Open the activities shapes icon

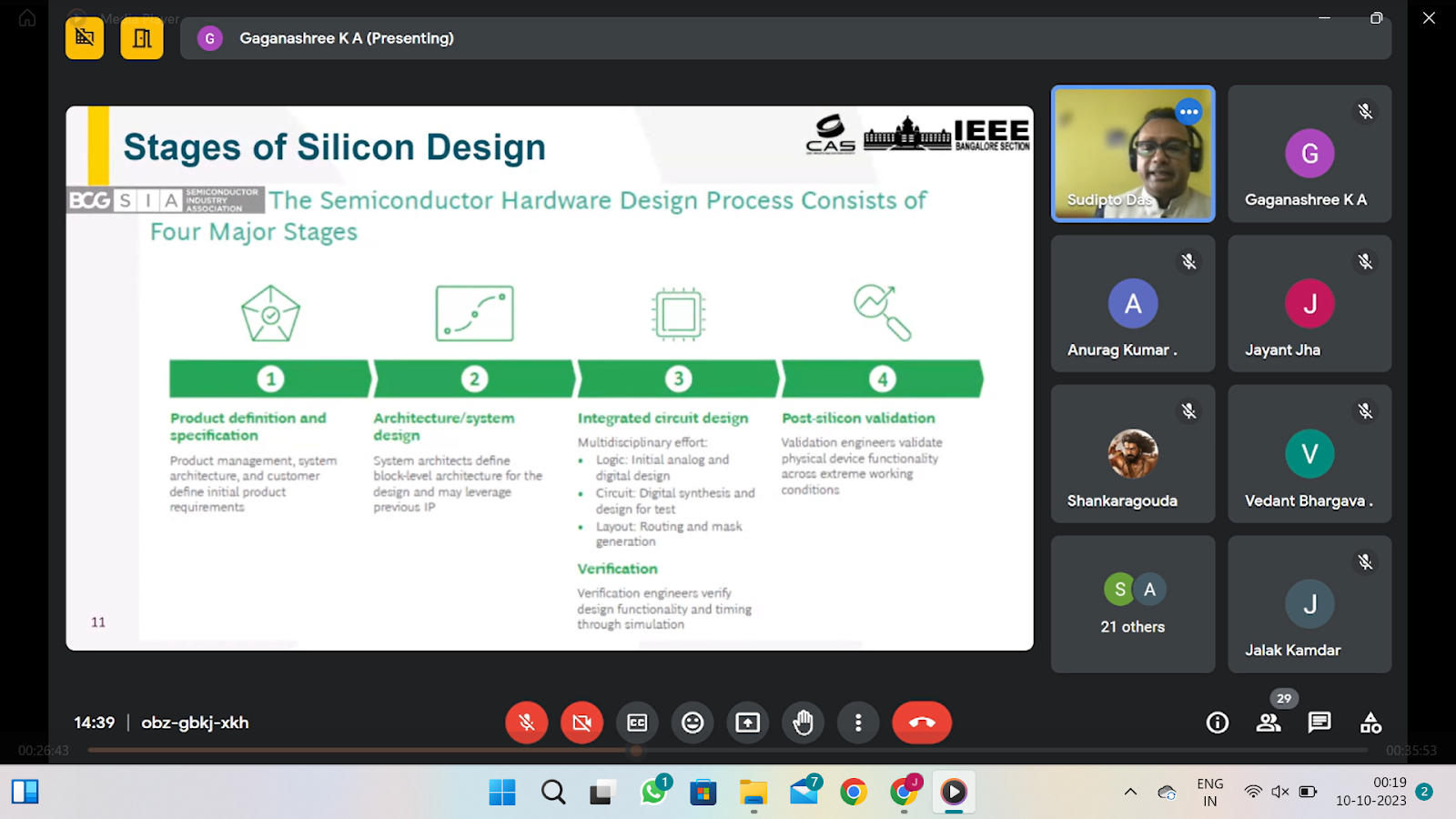point(1370,723)
